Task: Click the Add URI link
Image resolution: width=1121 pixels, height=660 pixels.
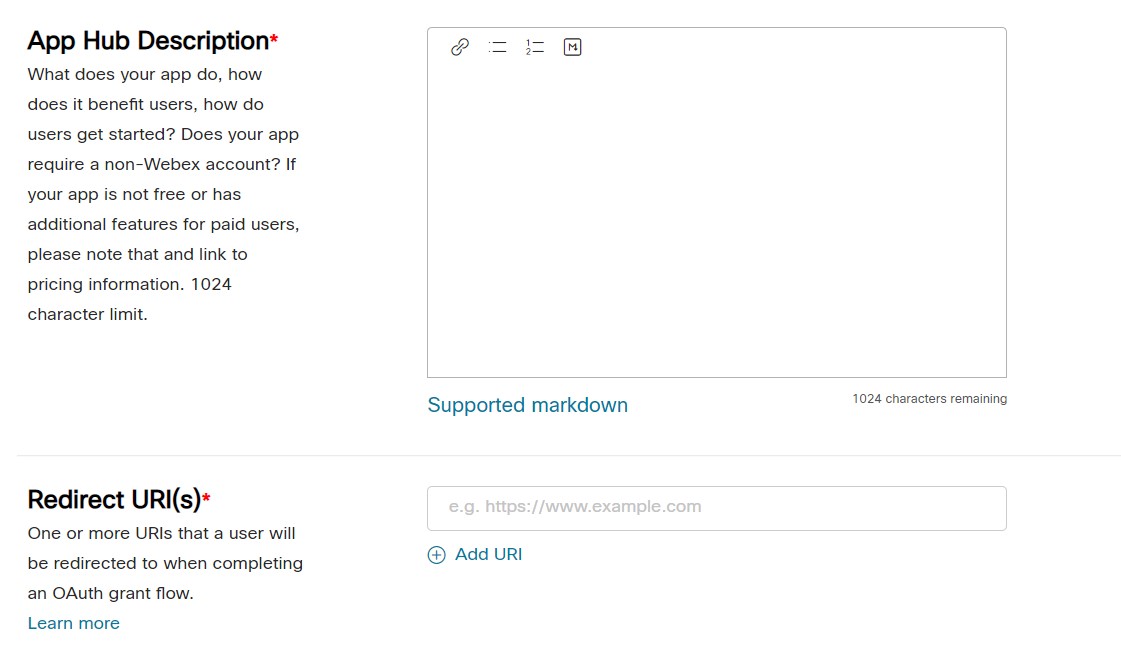Action: coord(488,554)
